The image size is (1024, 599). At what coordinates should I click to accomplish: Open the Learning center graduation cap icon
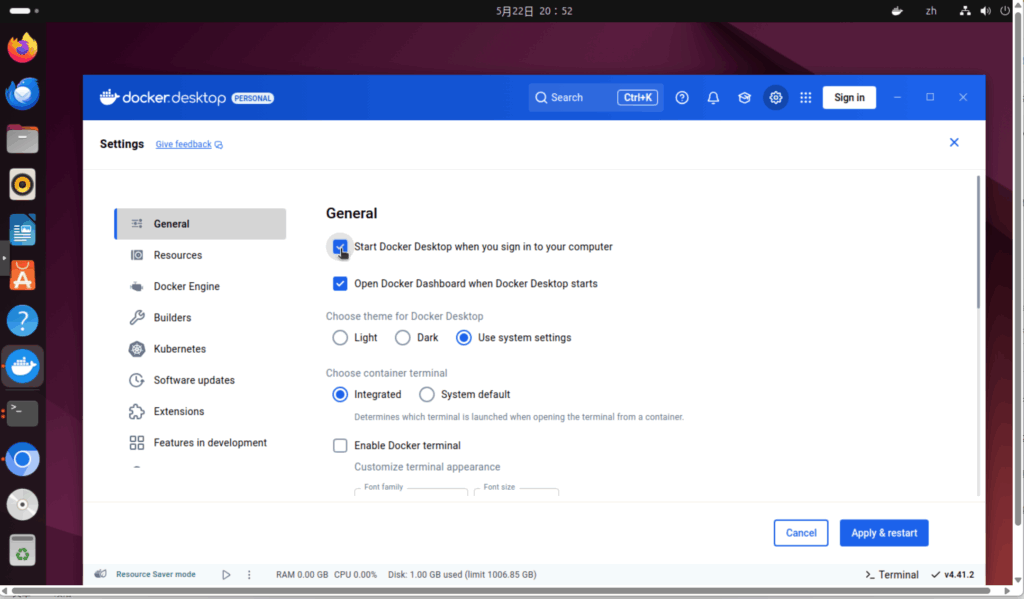(x=744, y=97)
